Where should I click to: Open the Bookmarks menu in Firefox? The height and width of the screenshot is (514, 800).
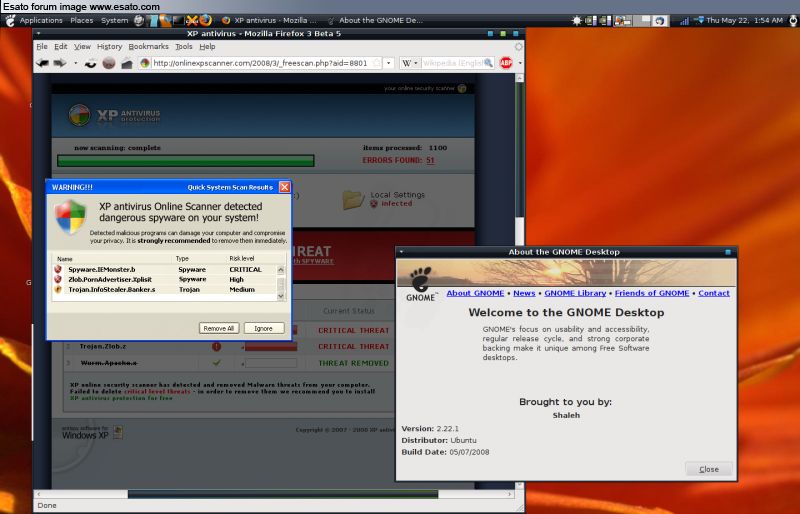[148, 46]
